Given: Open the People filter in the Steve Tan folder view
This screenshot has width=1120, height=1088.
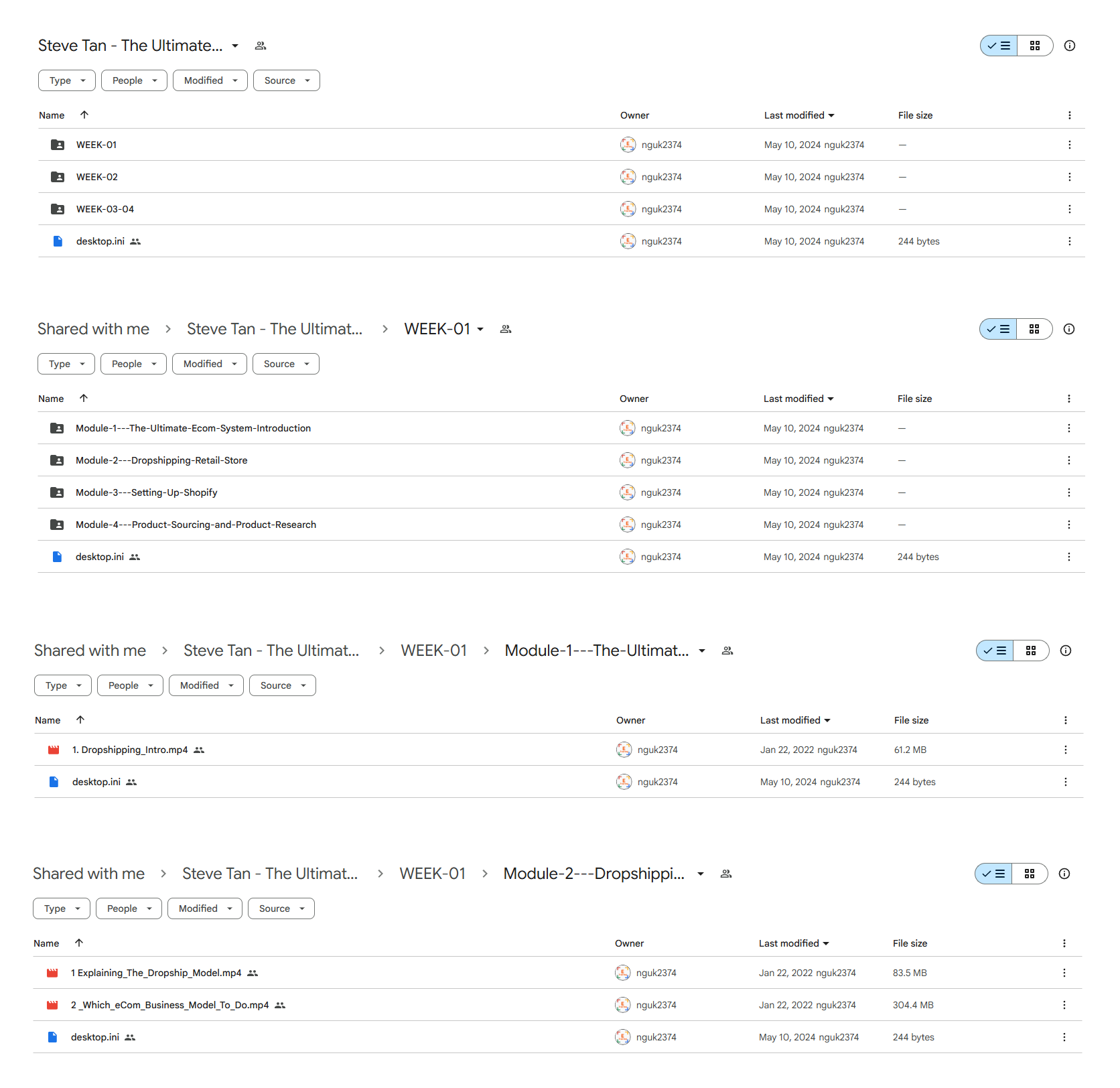Looking at the screenshot, I should point(134,80).
